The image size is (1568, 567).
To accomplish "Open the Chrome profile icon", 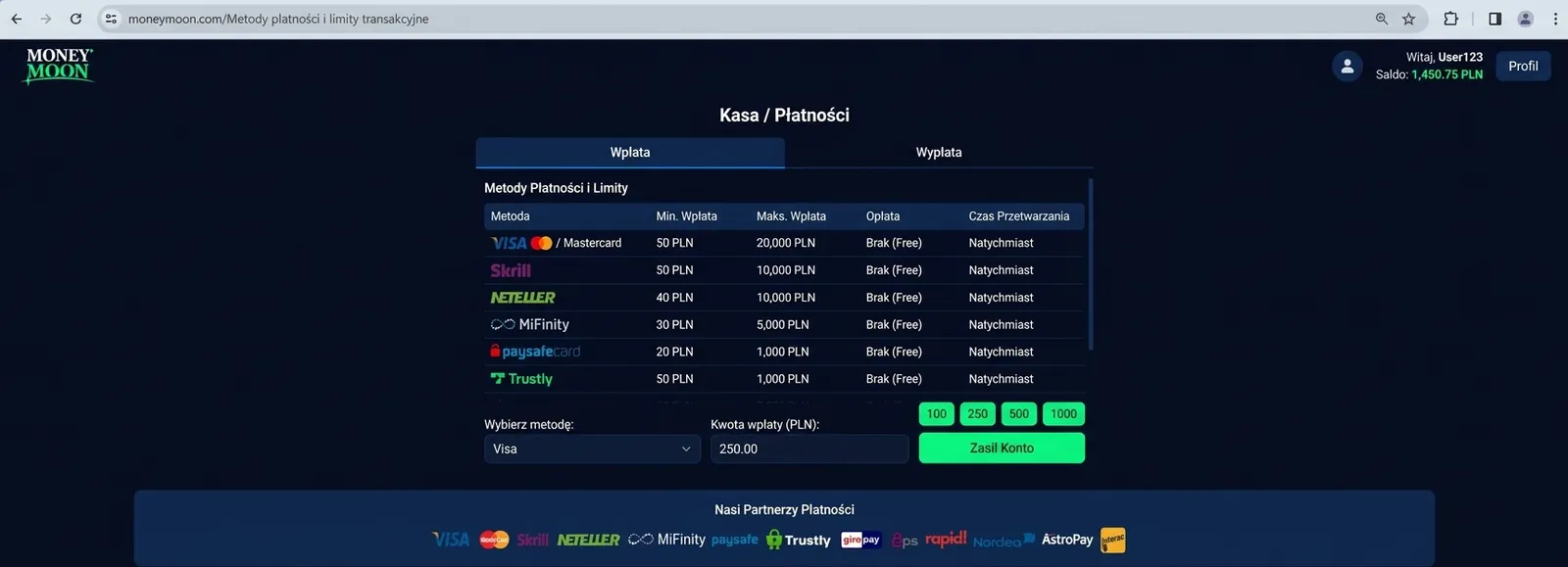I will tap(1525, 19).
